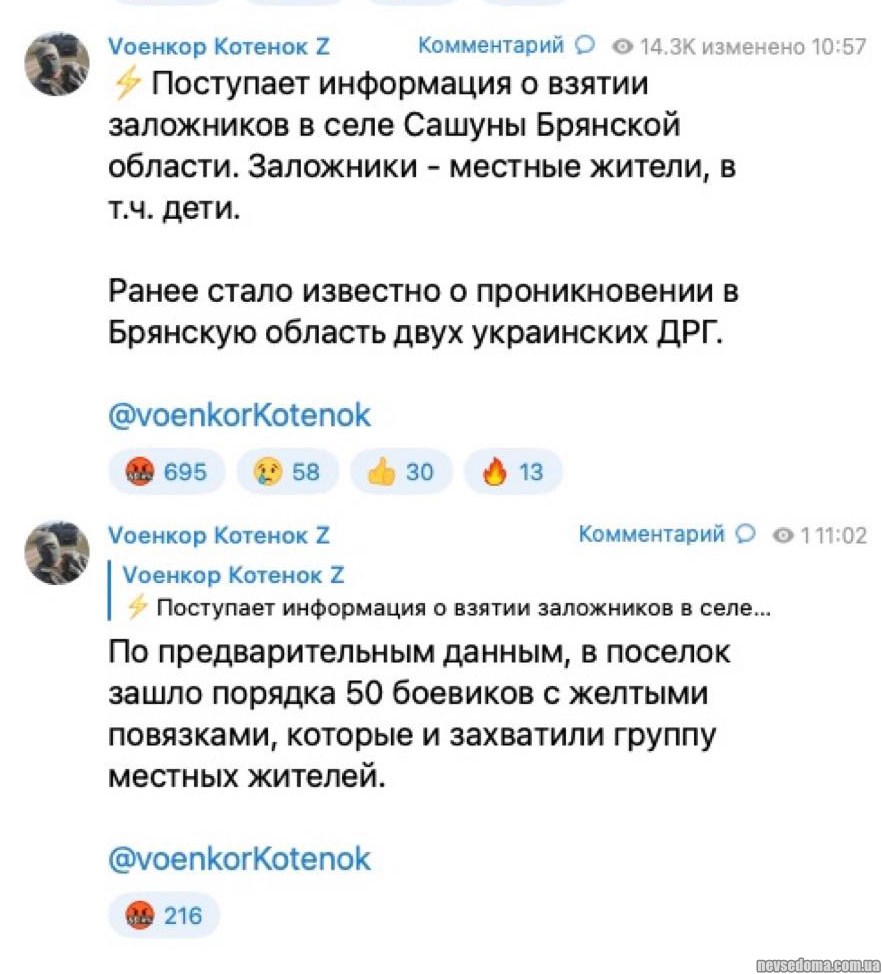
Task: Toggle the fire reaction showing 13
Action: coord(513,472)
